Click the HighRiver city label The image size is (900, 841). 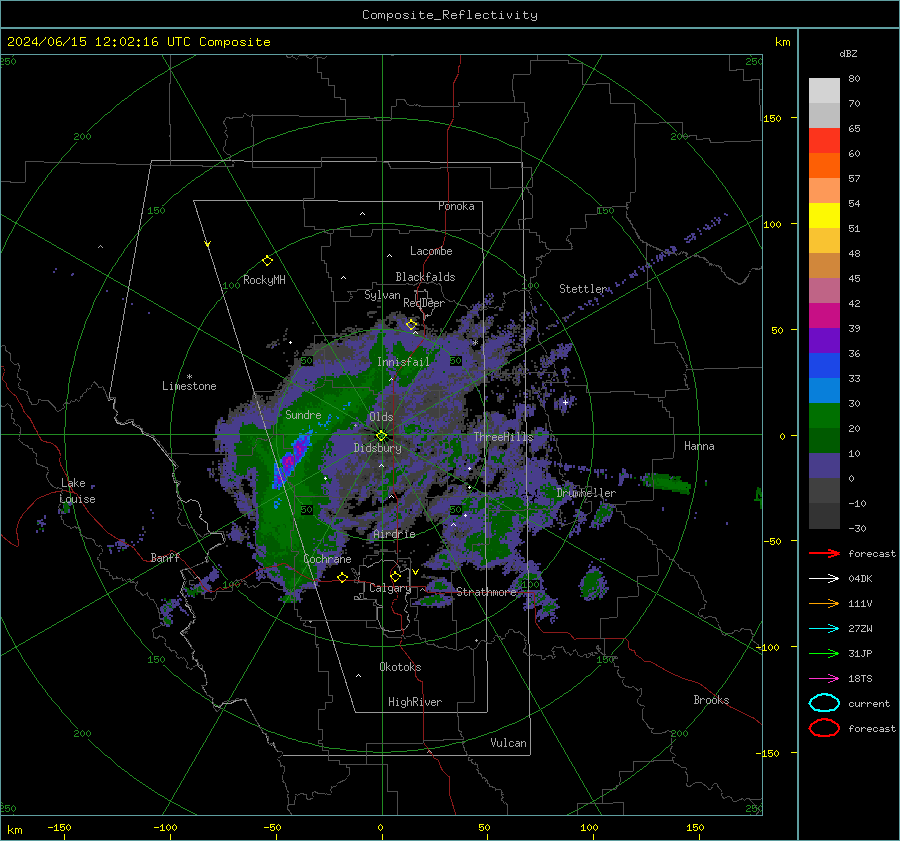coord(415,702)
